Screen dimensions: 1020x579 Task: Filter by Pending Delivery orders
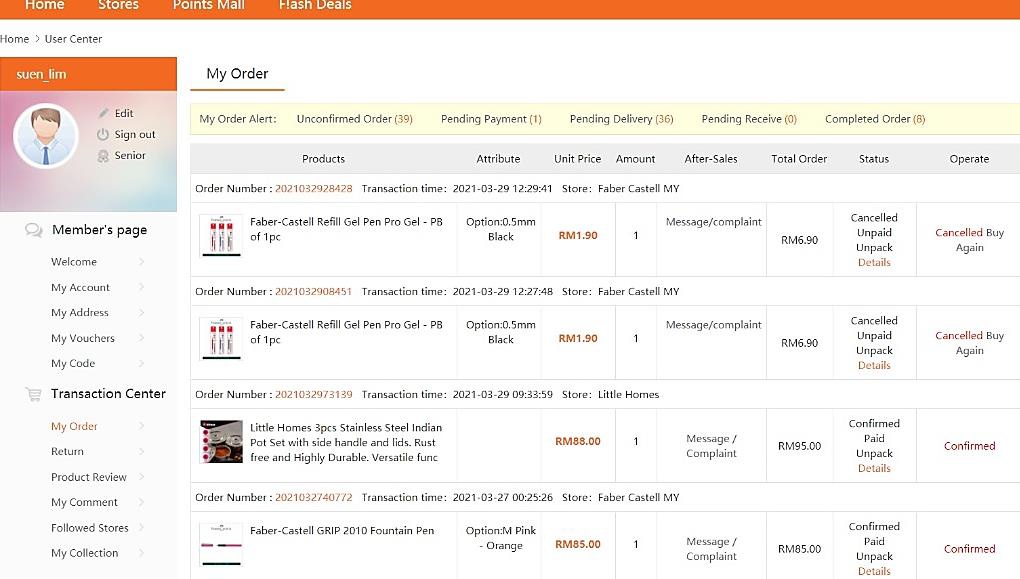point(621,119)
